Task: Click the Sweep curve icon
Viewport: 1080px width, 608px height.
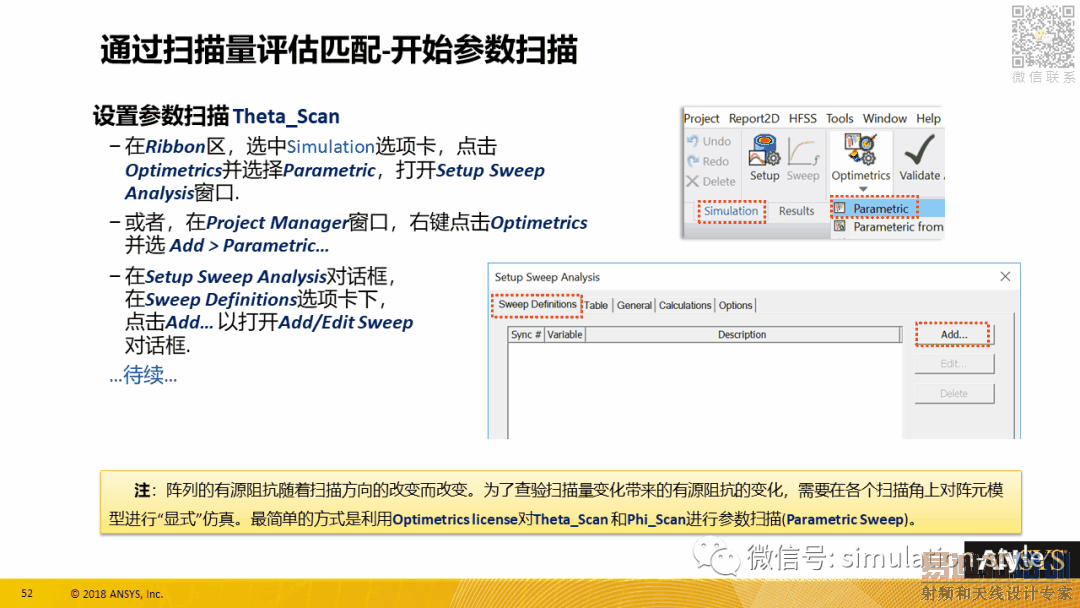Action: (x=803, y=151)
